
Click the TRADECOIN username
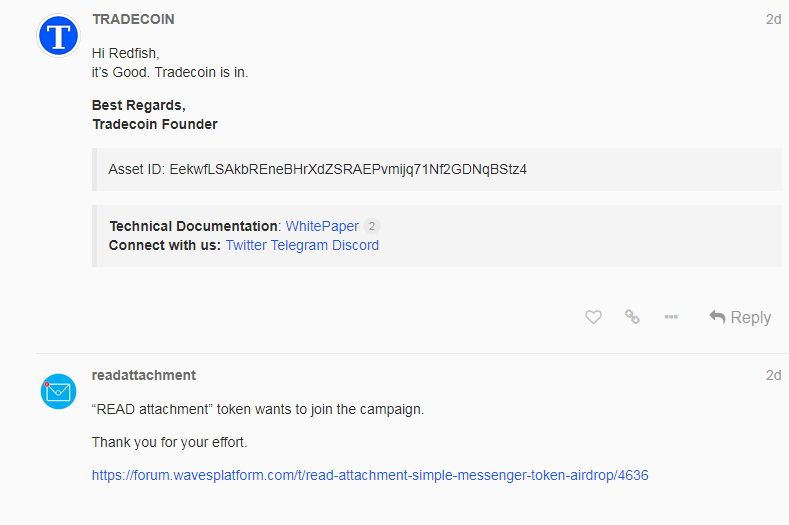pyautogui.click(x=133, y=19)
